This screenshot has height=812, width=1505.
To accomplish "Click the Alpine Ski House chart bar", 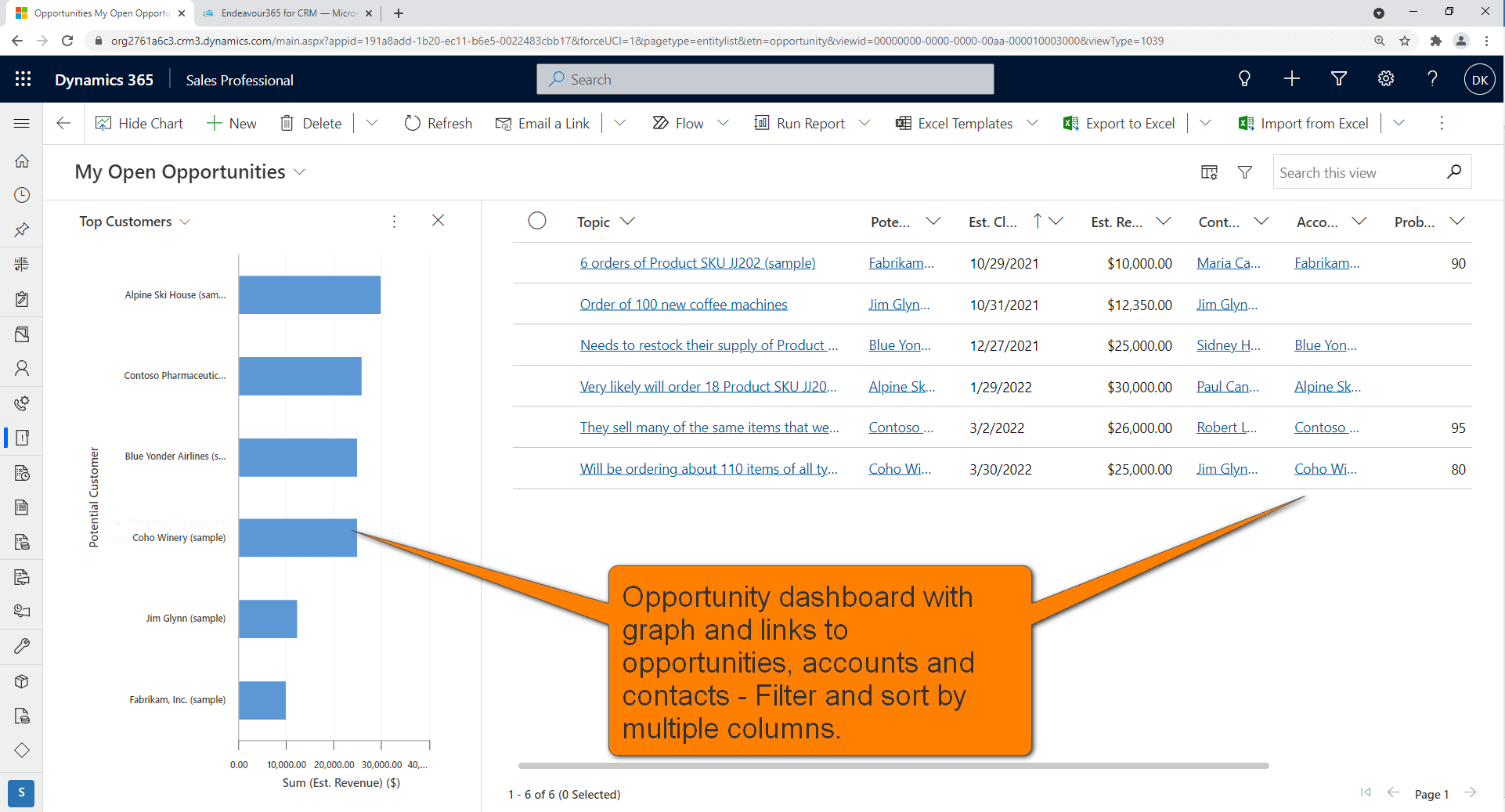I will pyautogui.click(x=309, y=295).
